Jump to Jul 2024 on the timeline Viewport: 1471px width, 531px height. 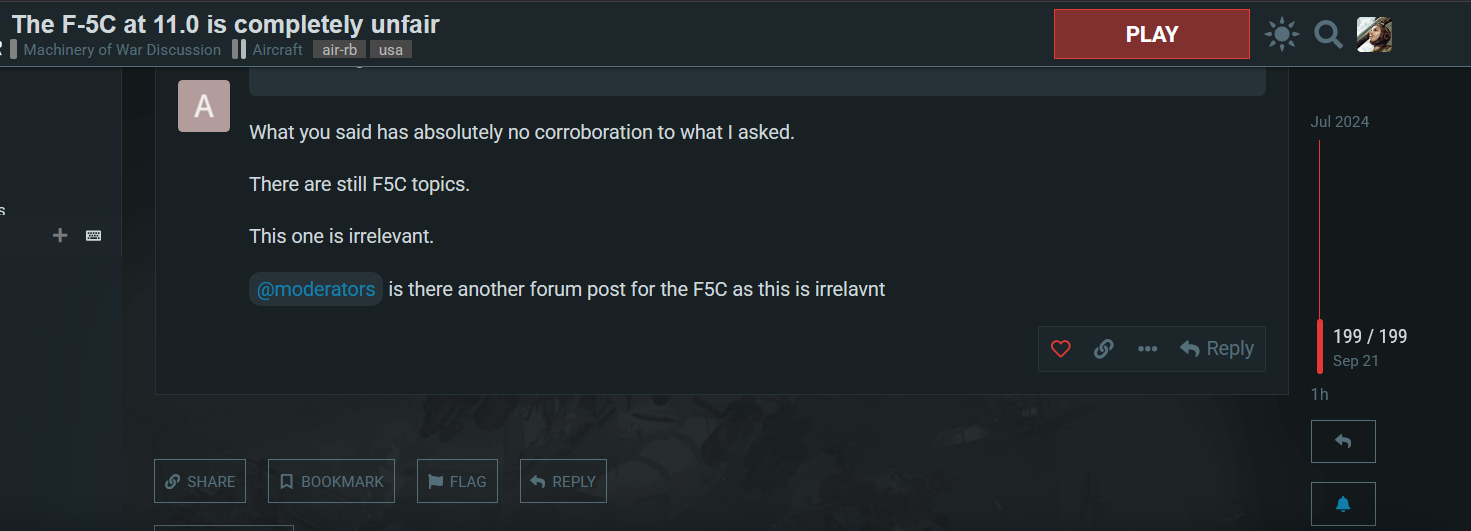[x=1339, y=122]
